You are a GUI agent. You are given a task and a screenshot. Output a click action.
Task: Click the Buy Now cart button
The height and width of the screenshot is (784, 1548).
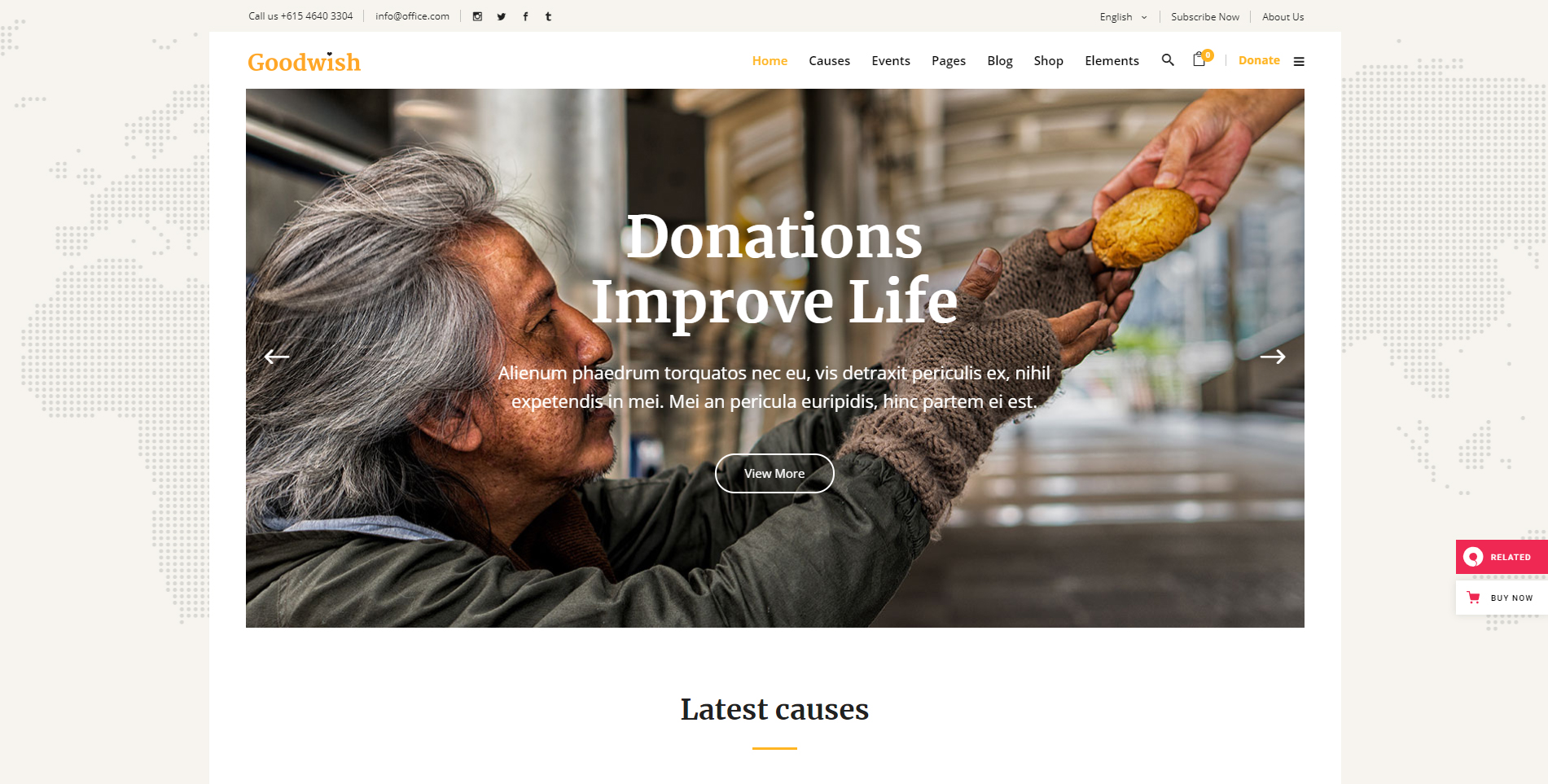1502,598
